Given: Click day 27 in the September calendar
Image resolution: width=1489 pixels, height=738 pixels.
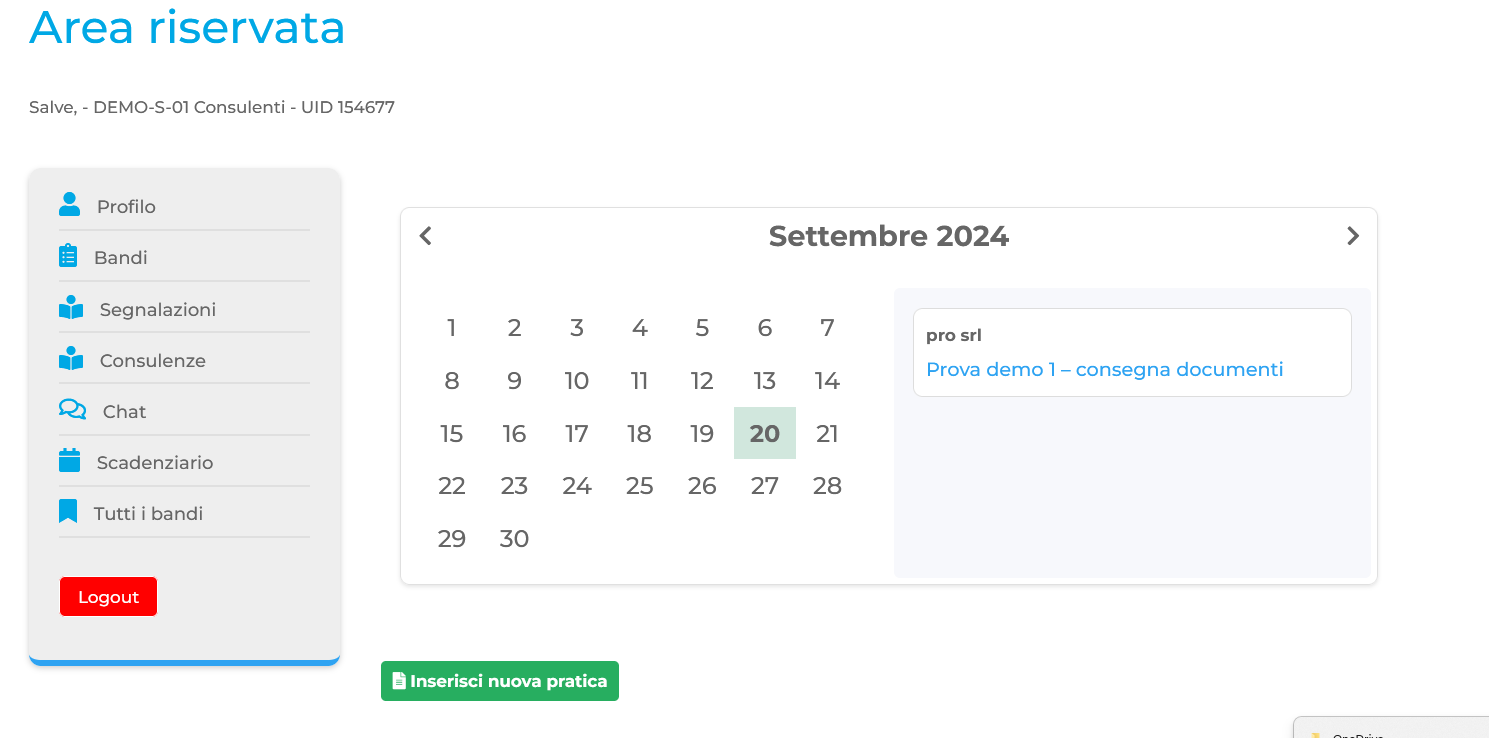Looking at the screenshot, I should pos(764,485).
